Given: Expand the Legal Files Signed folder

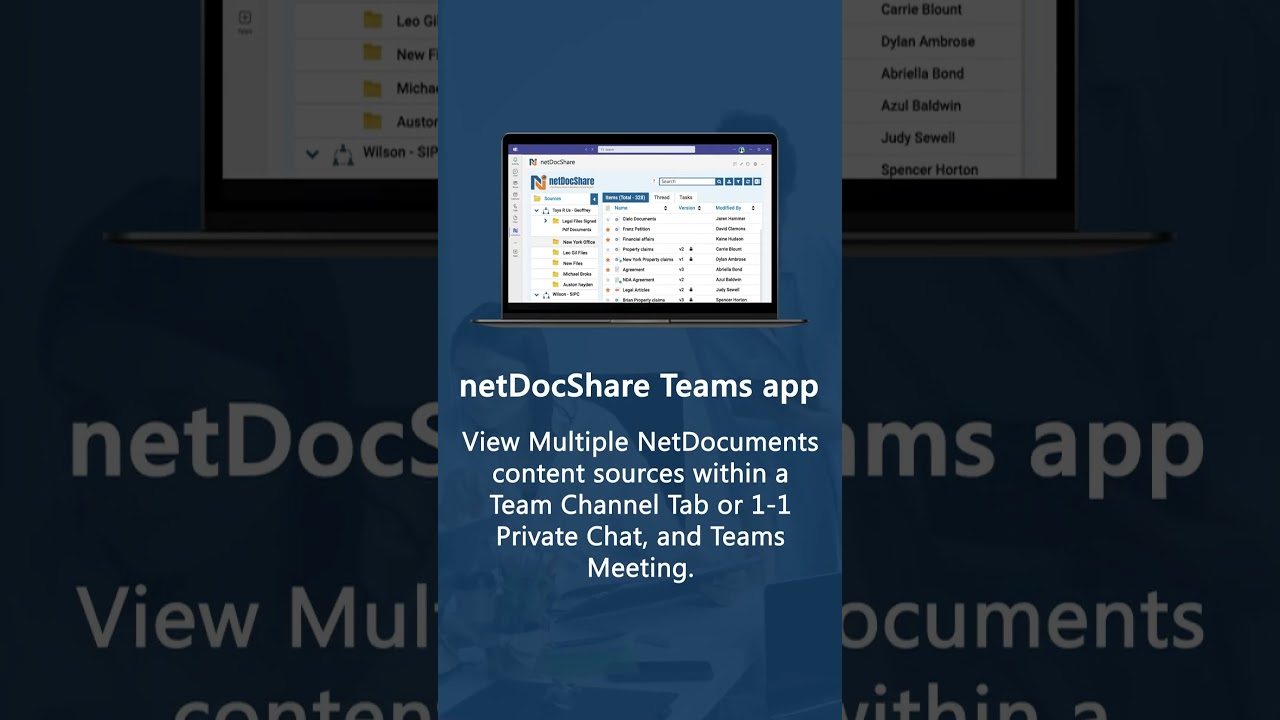Looking at the screenshot, I should click(546, 221).
